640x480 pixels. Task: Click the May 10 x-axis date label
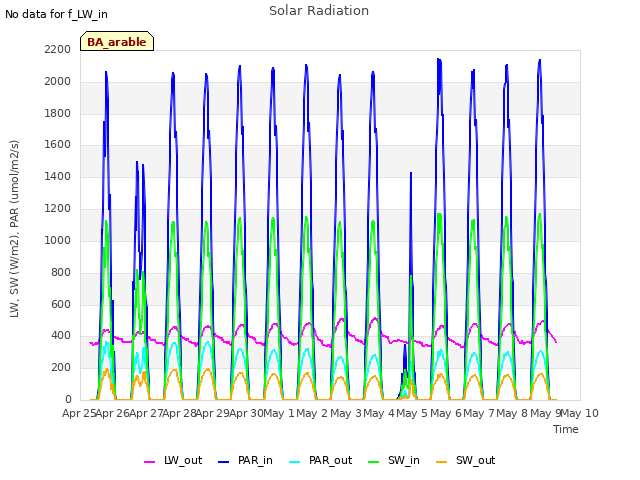pos(580,413)
